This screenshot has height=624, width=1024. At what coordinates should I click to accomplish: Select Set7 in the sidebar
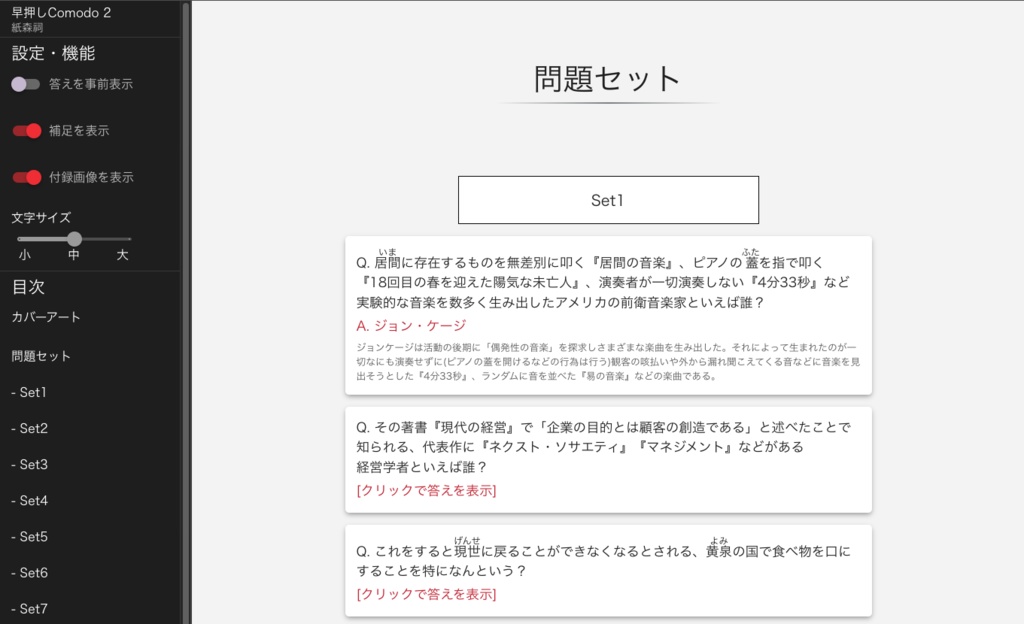coord(30,608)
